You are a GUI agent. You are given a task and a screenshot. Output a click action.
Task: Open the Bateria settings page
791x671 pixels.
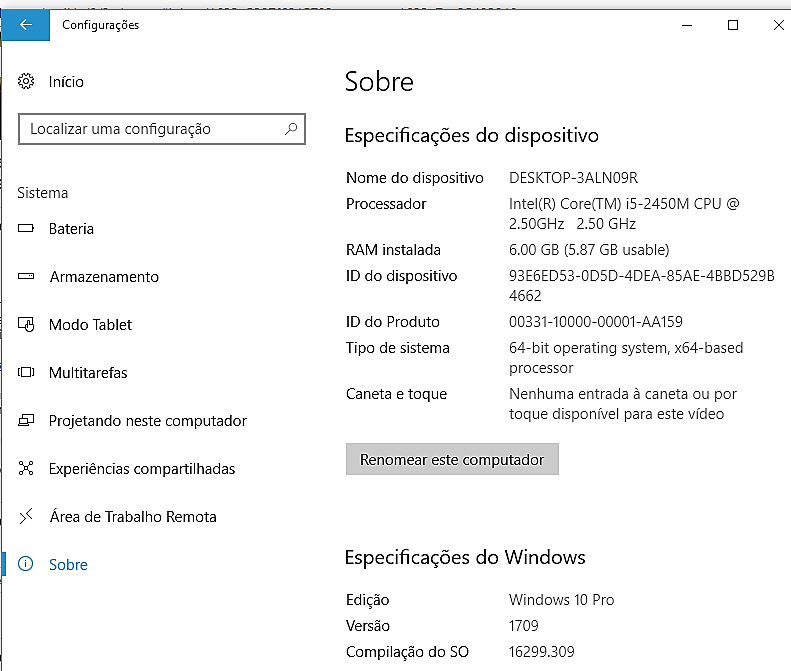tap(71, 229)
